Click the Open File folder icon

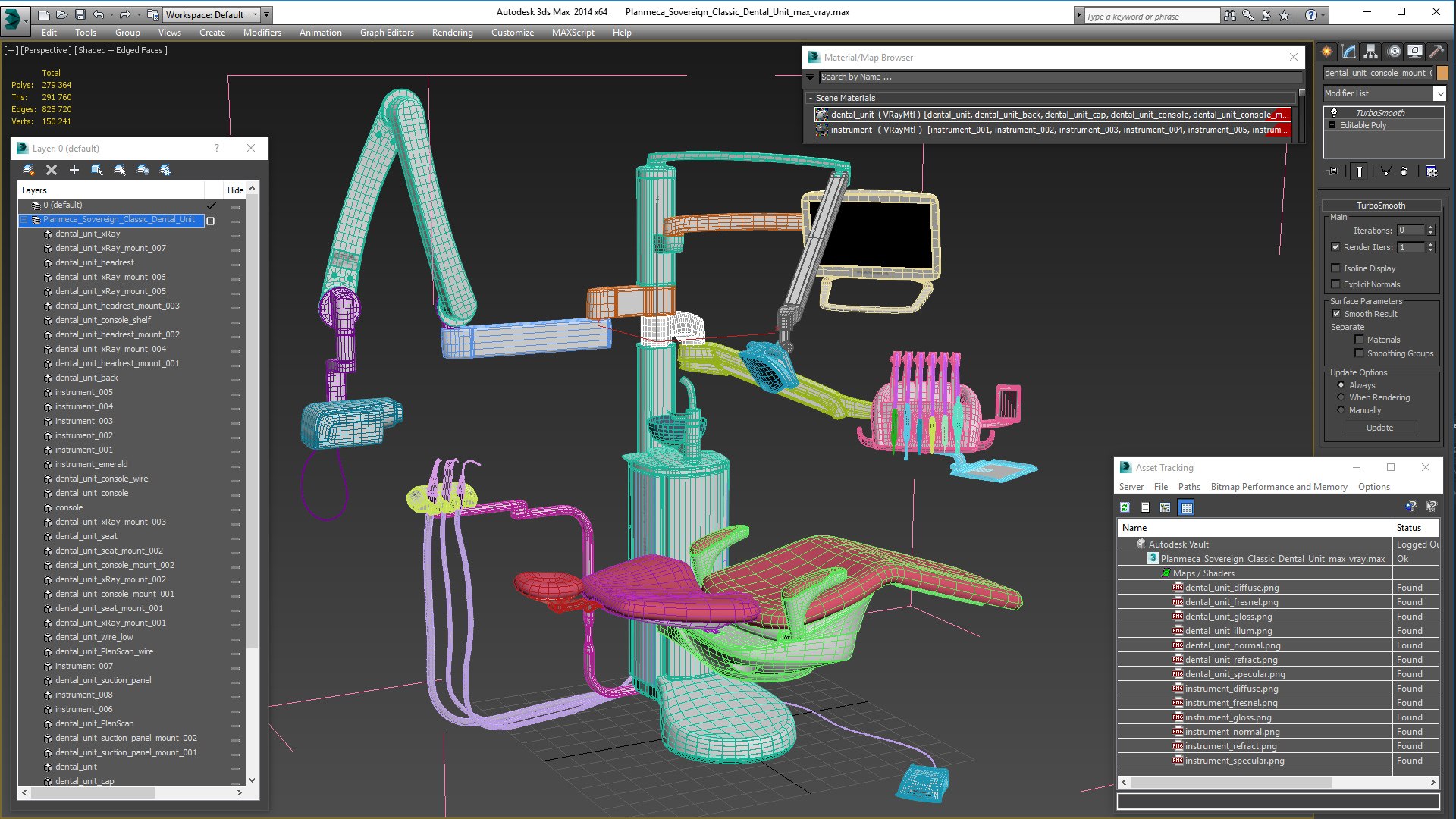62,14
